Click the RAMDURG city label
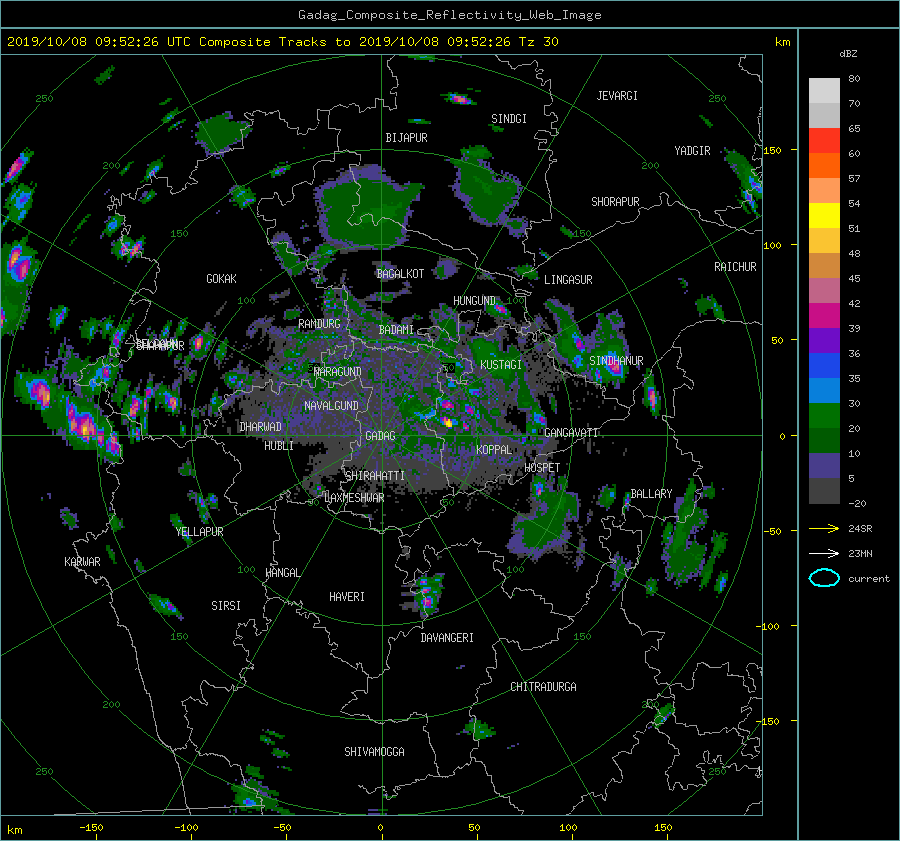 tap(319, 324)
